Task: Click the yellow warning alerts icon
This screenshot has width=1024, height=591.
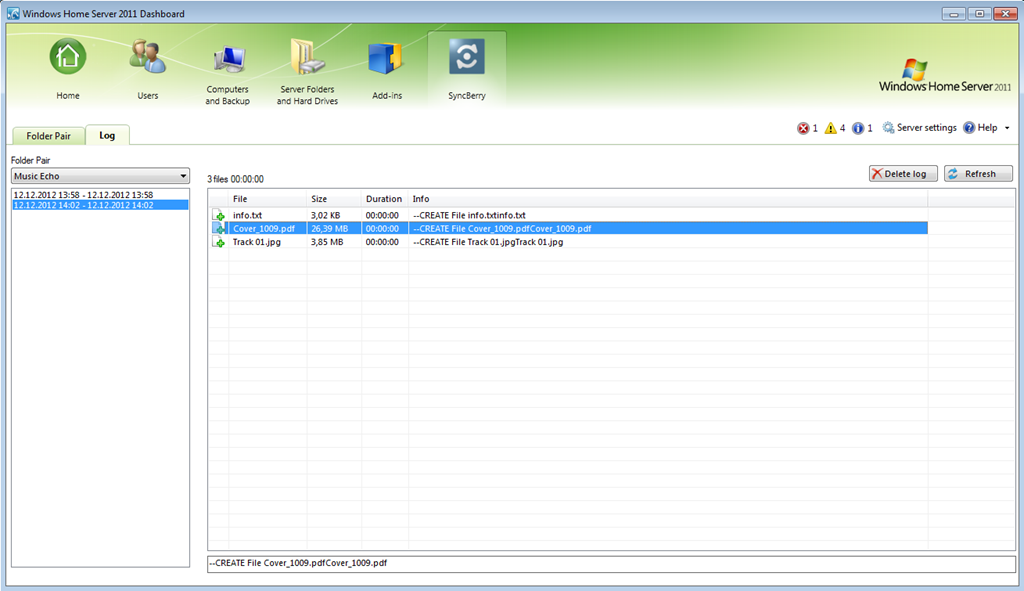Action: 830,129
